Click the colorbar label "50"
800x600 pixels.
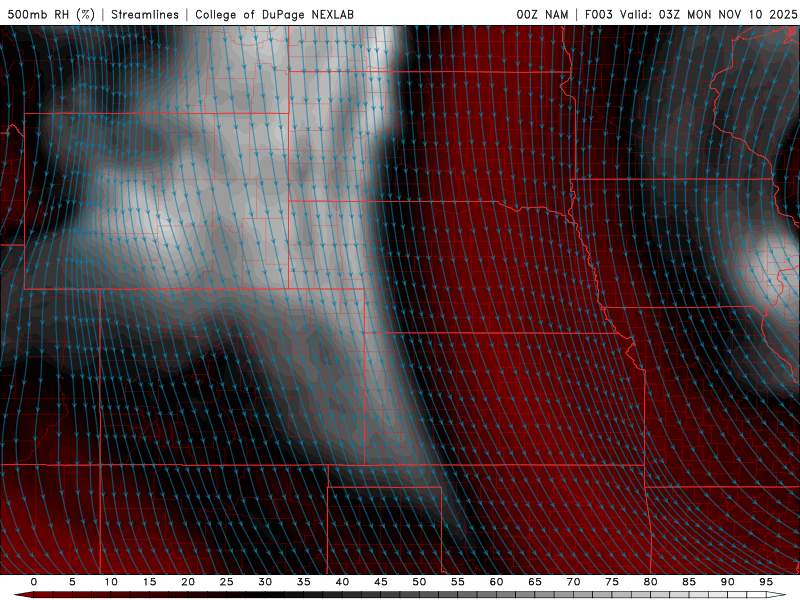pyautogui.click(x=419, y=582)
